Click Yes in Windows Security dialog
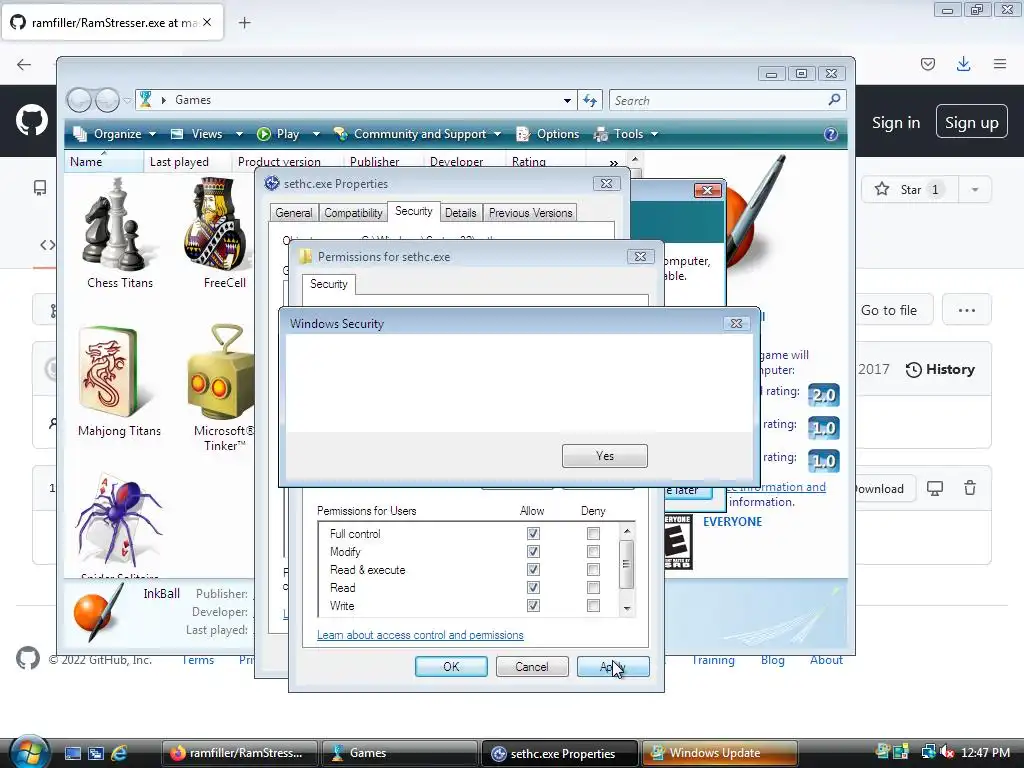The height and width of the screenshot is (768, 1024). pyautogui.click(x=605, y=456)
